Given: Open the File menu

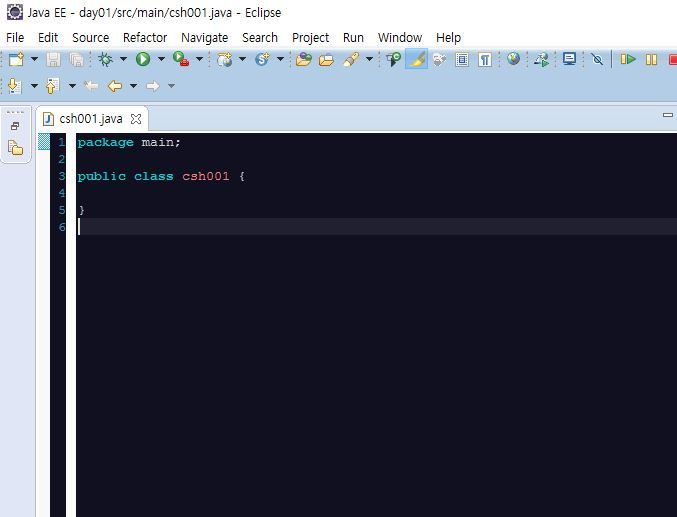Looking at the screenshot, I should pos(15,38).
